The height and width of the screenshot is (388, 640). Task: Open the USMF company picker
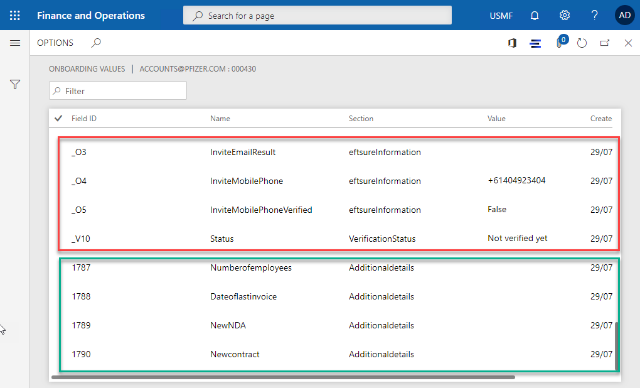tap(501, 16)
